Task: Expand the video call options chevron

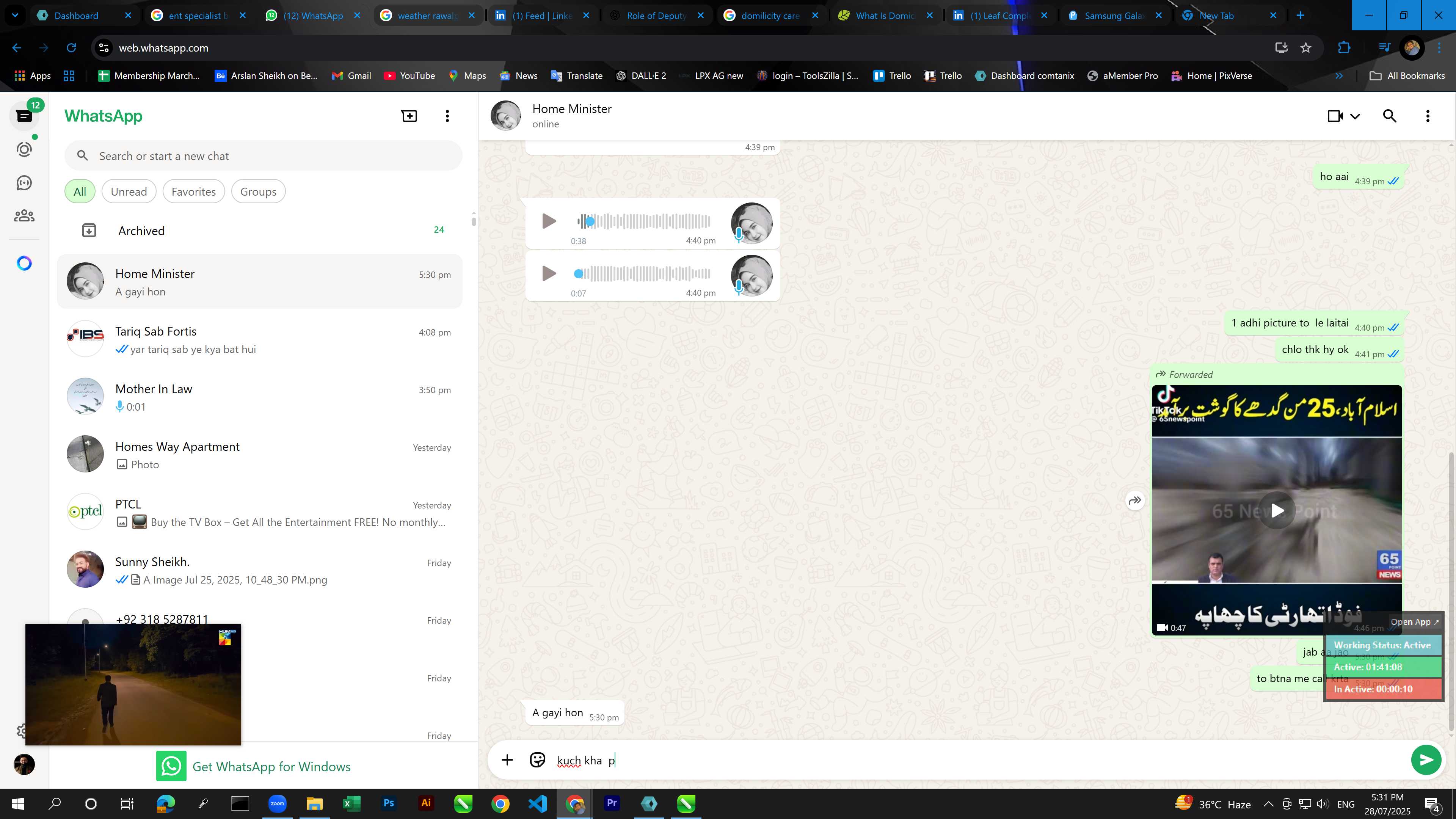Action: (1356, 116)
